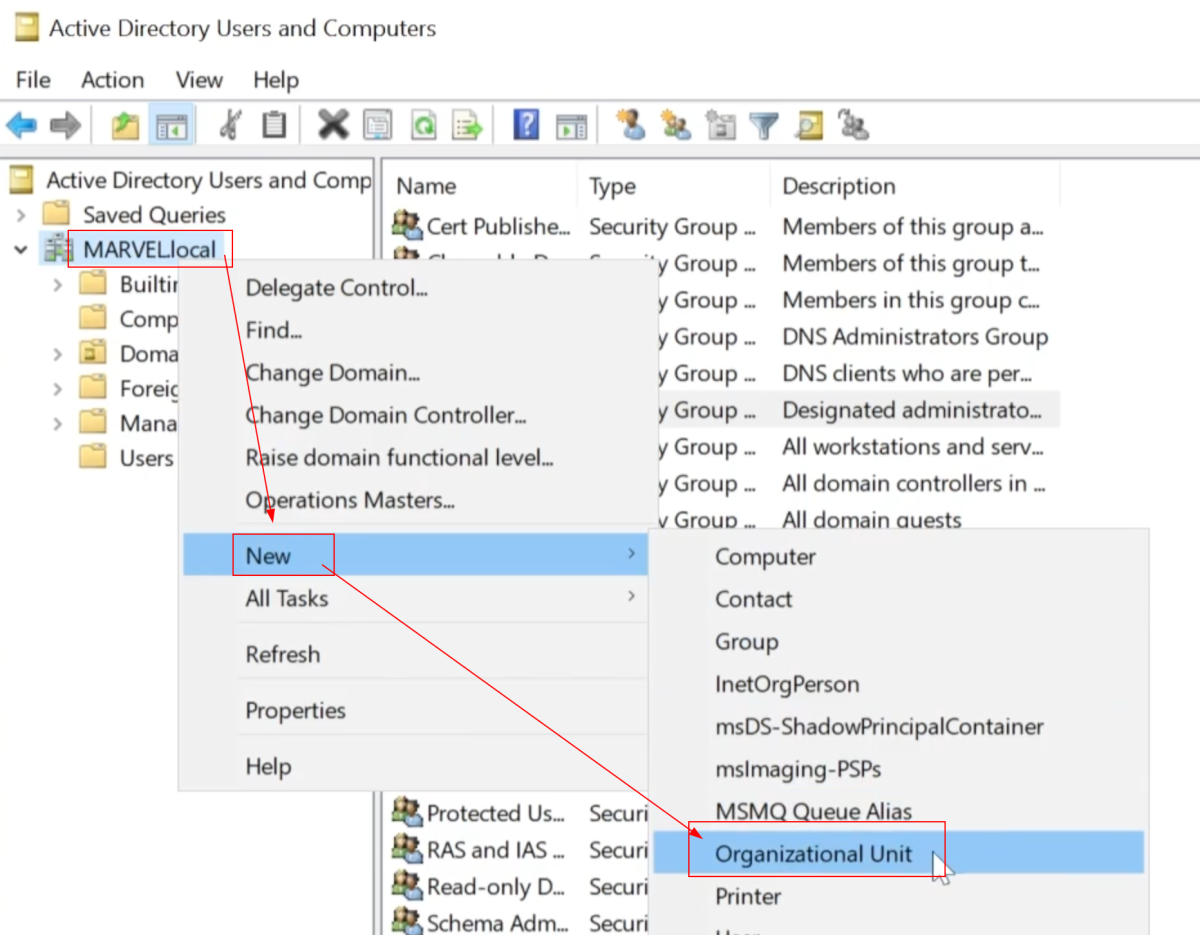Open the View menu in menu bar
The width and height of the screenshot is (1200, 935).
point(199,80)
